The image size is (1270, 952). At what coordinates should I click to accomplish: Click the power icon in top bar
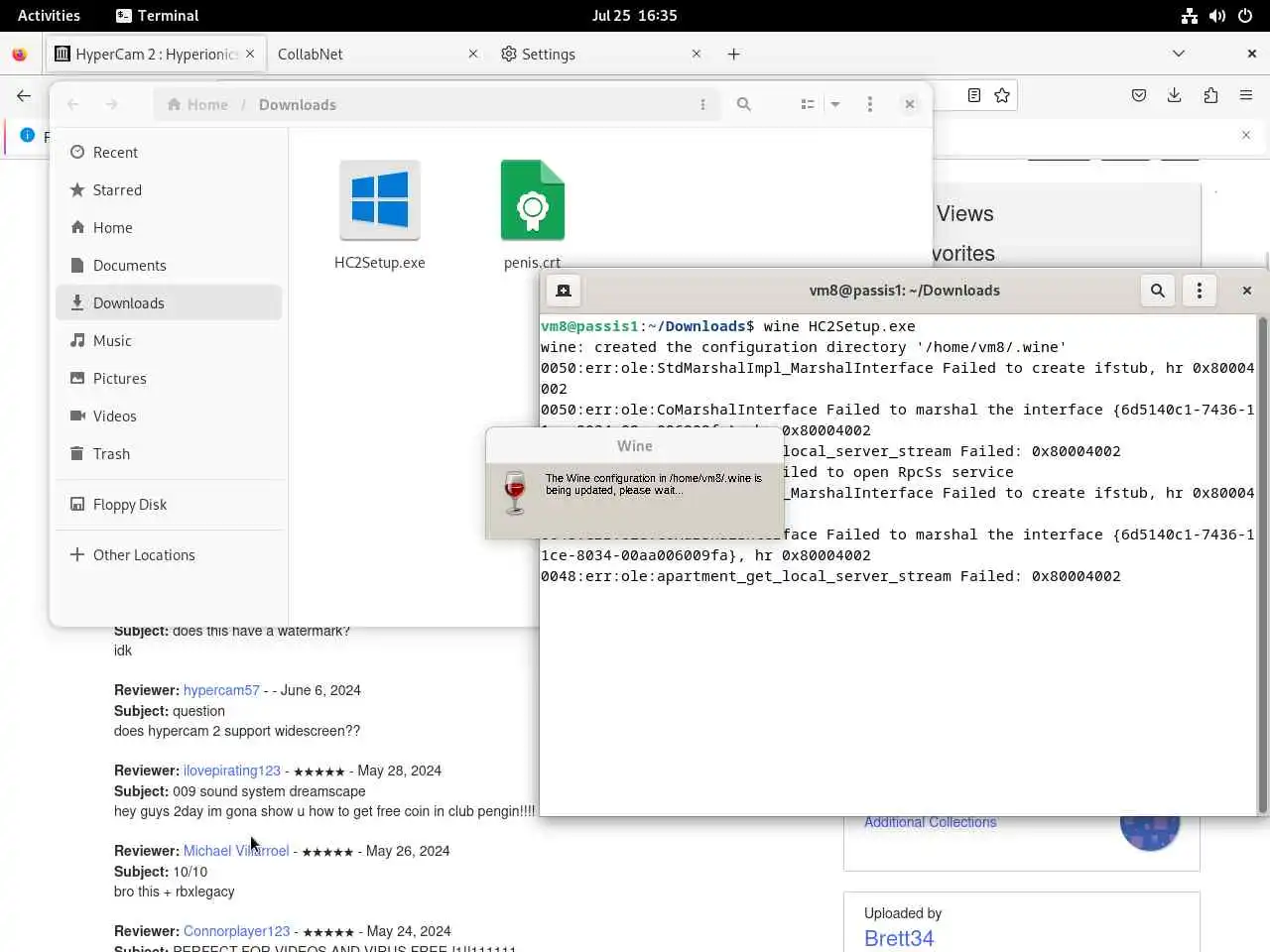(x=1245, y=15)
